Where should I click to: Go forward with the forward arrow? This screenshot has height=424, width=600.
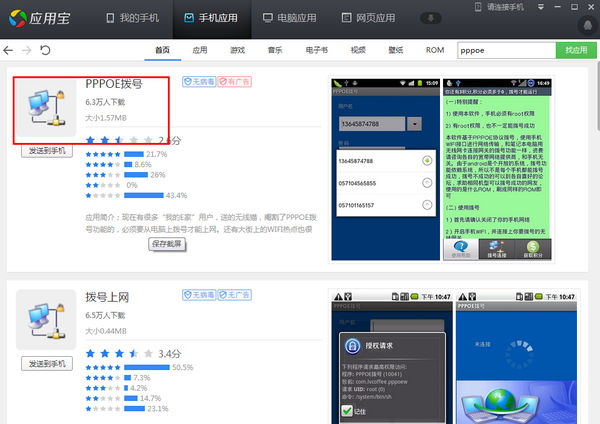pos(26,50)
